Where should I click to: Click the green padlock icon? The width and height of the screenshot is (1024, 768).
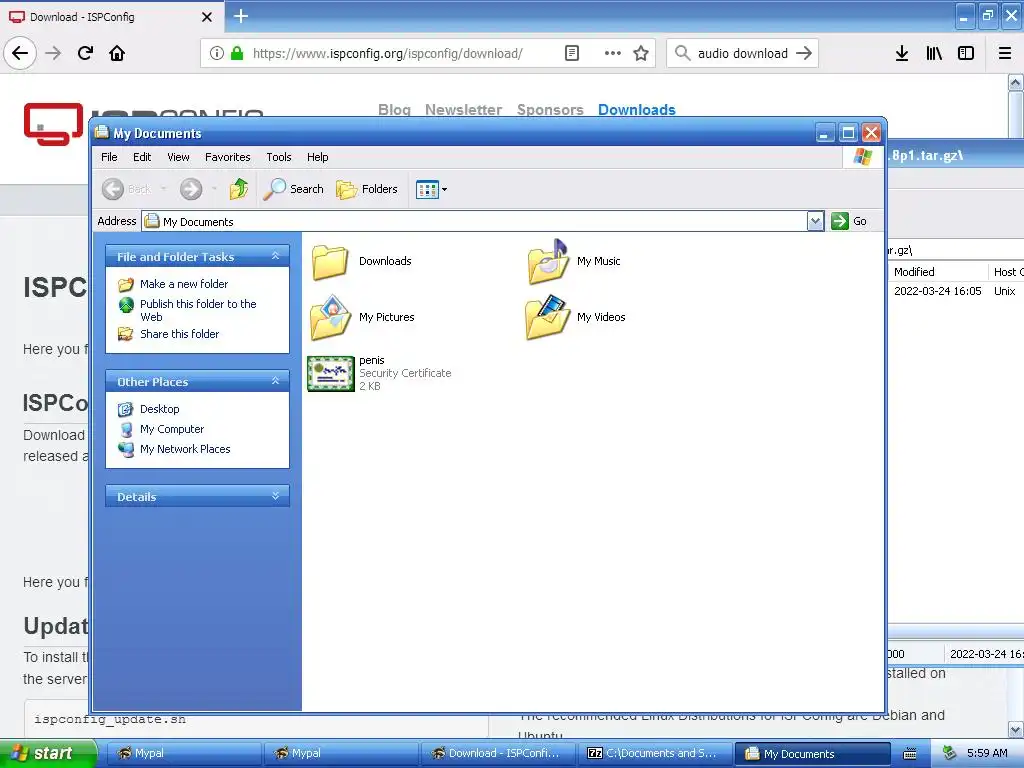pos(237,54)
